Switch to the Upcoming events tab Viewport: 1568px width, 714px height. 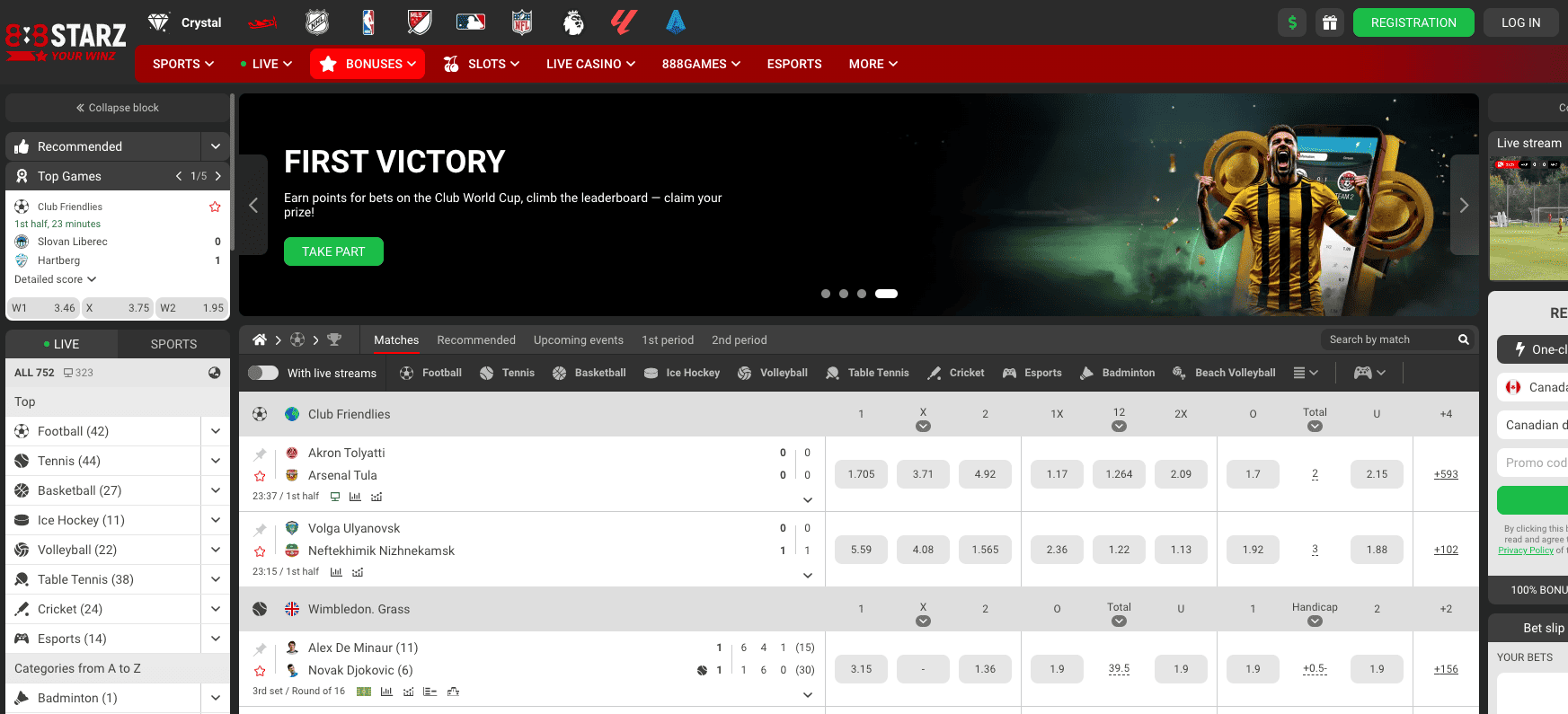pos(578,339)
